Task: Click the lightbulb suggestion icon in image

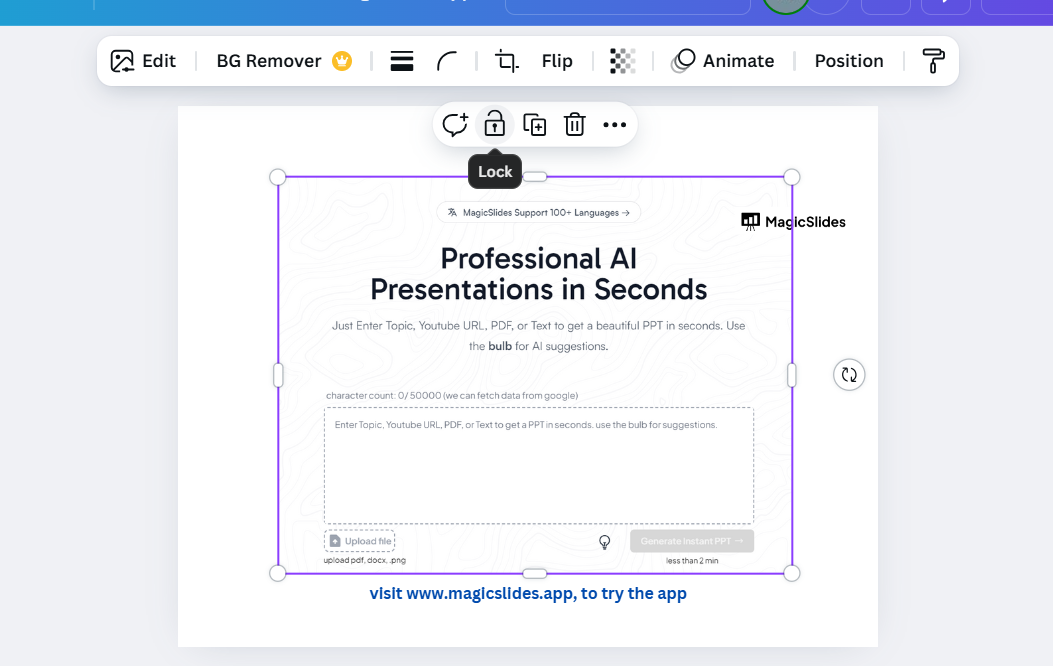Action: pos(604,542)
